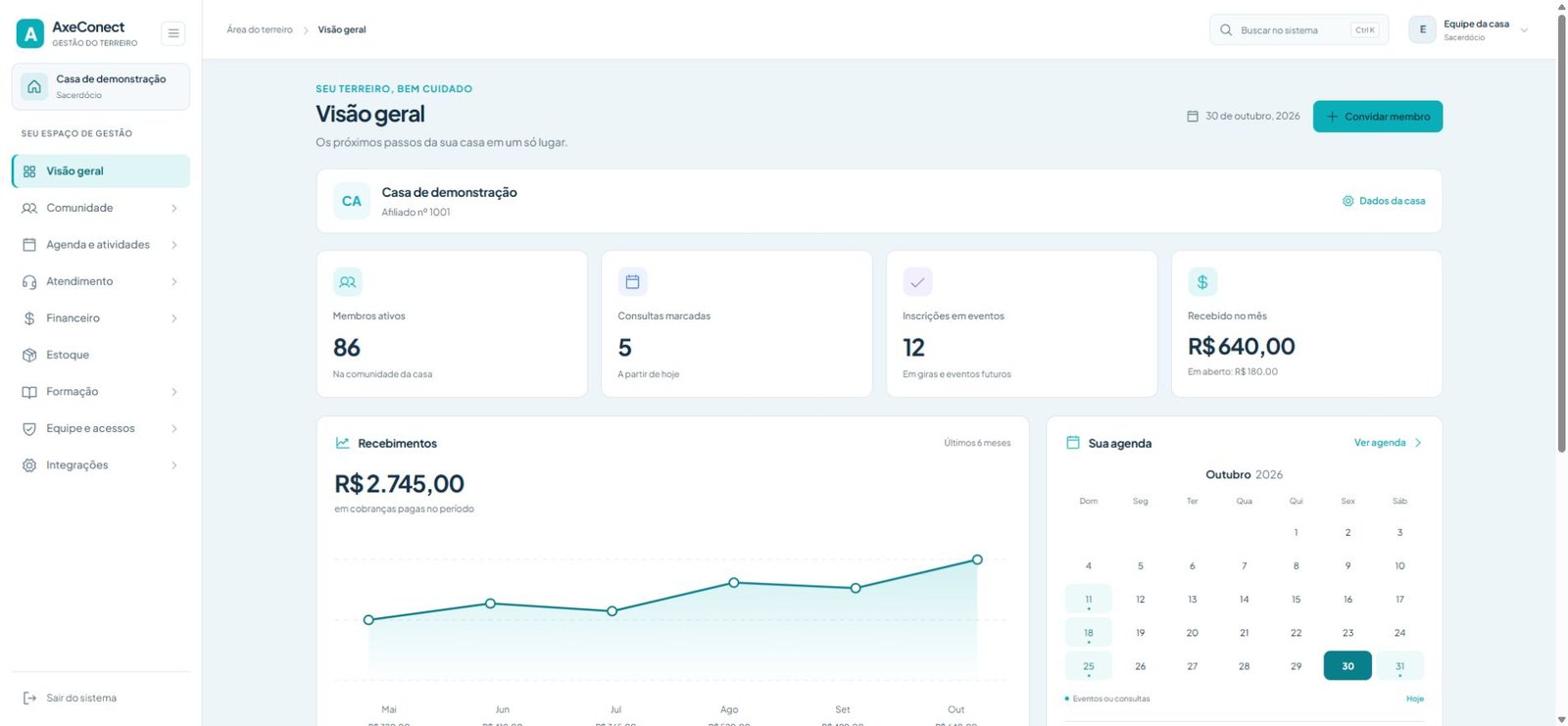The image size is (1568, 726).
Task: Click the Sua agenda calendar icon
Action: click(1073, 443)
